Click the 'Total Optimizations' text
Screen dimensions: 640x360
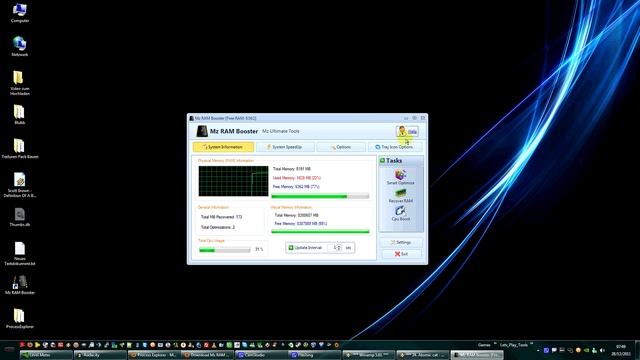point(218,227)
